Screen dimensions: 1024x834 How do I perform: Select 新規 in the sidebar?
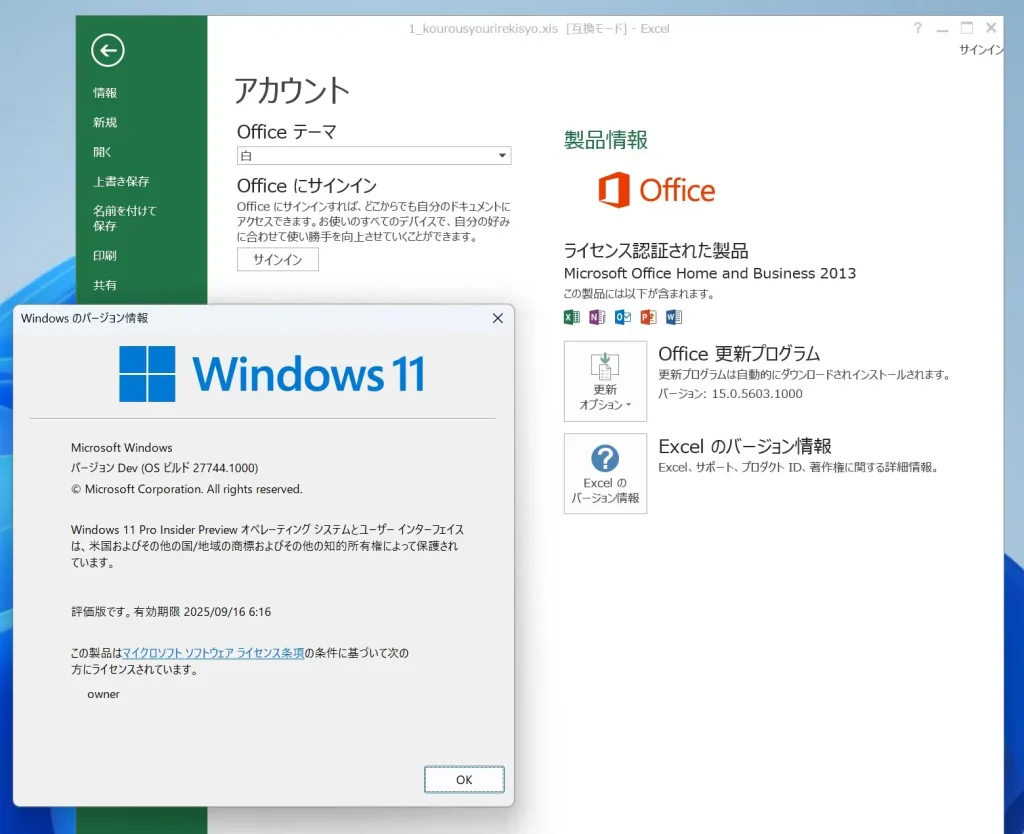coord(104,122)
